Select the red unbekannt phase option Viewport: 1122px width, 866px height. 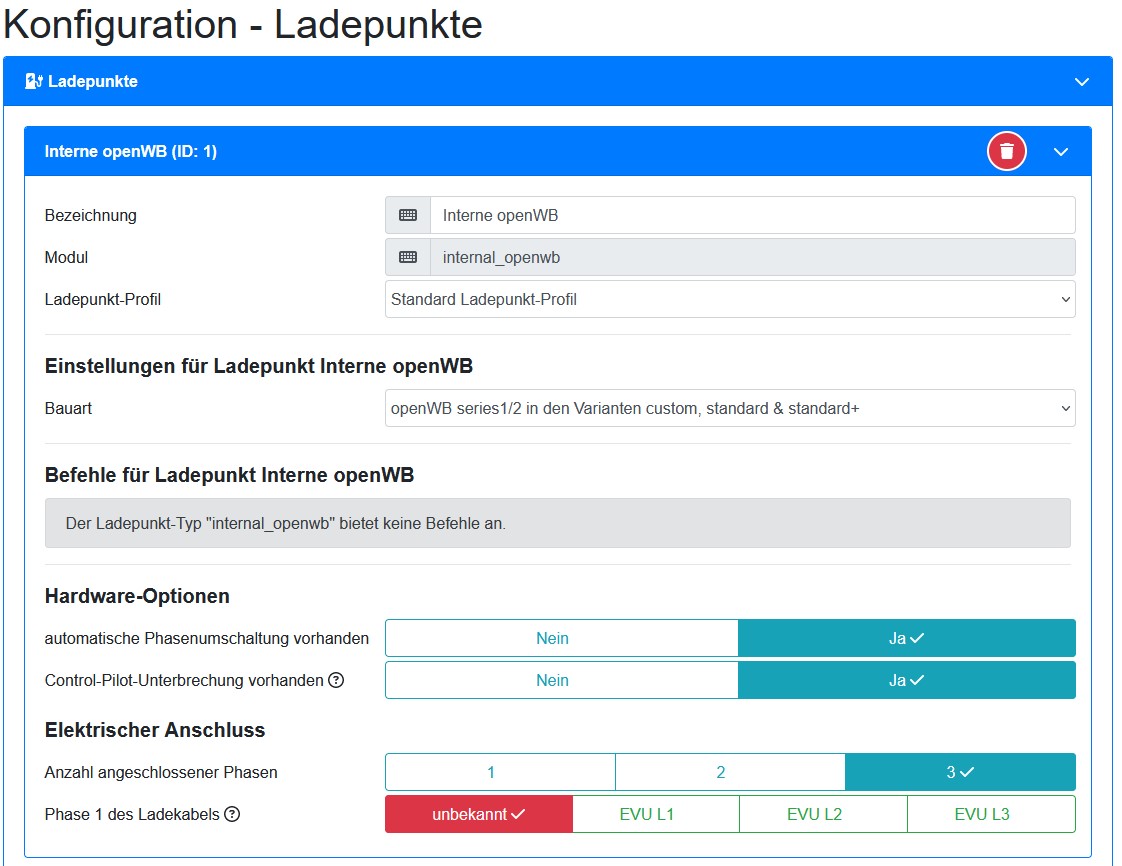[479, 814]
